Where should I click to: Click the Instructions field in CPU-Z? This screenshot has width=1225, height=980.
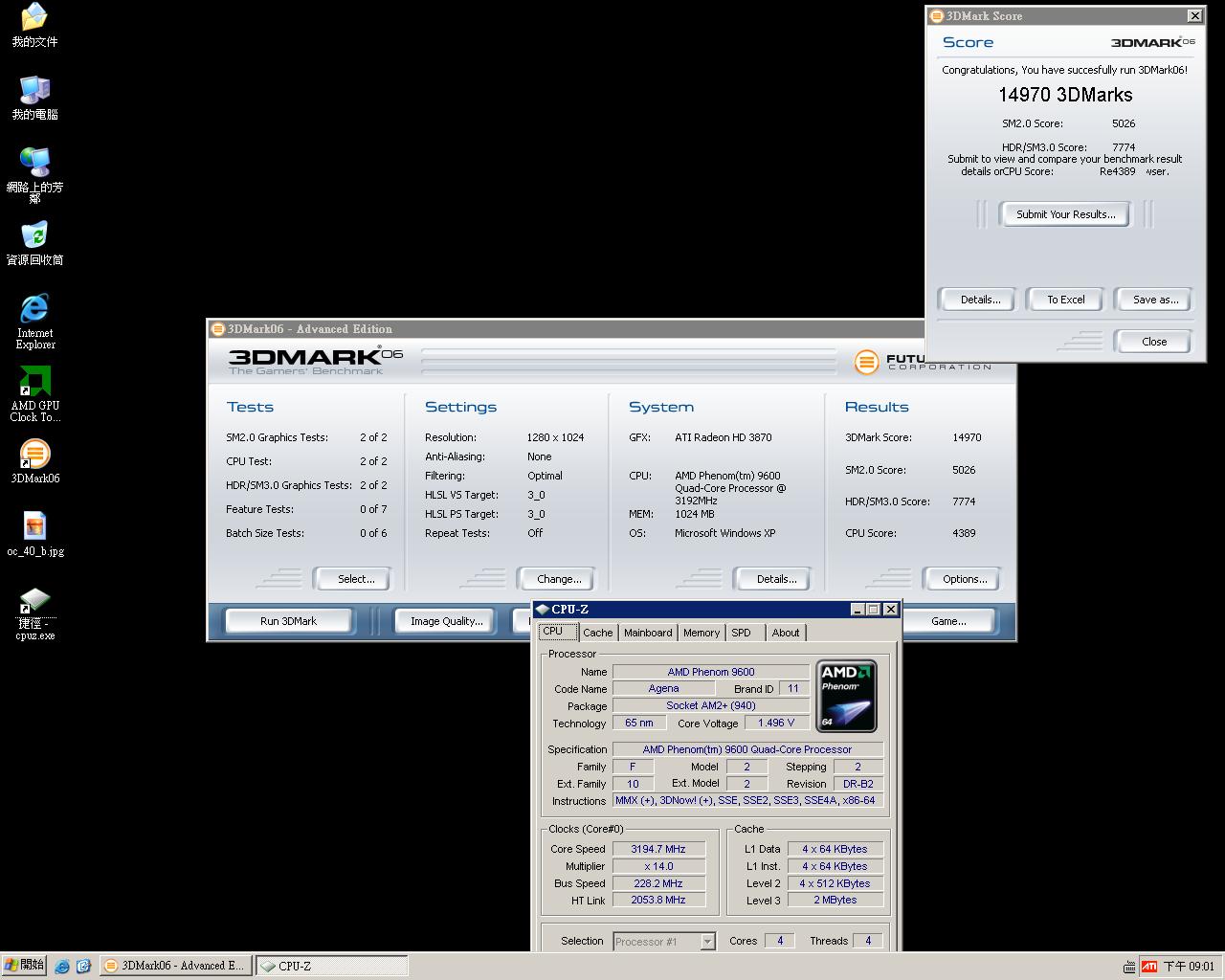point(747,800)
